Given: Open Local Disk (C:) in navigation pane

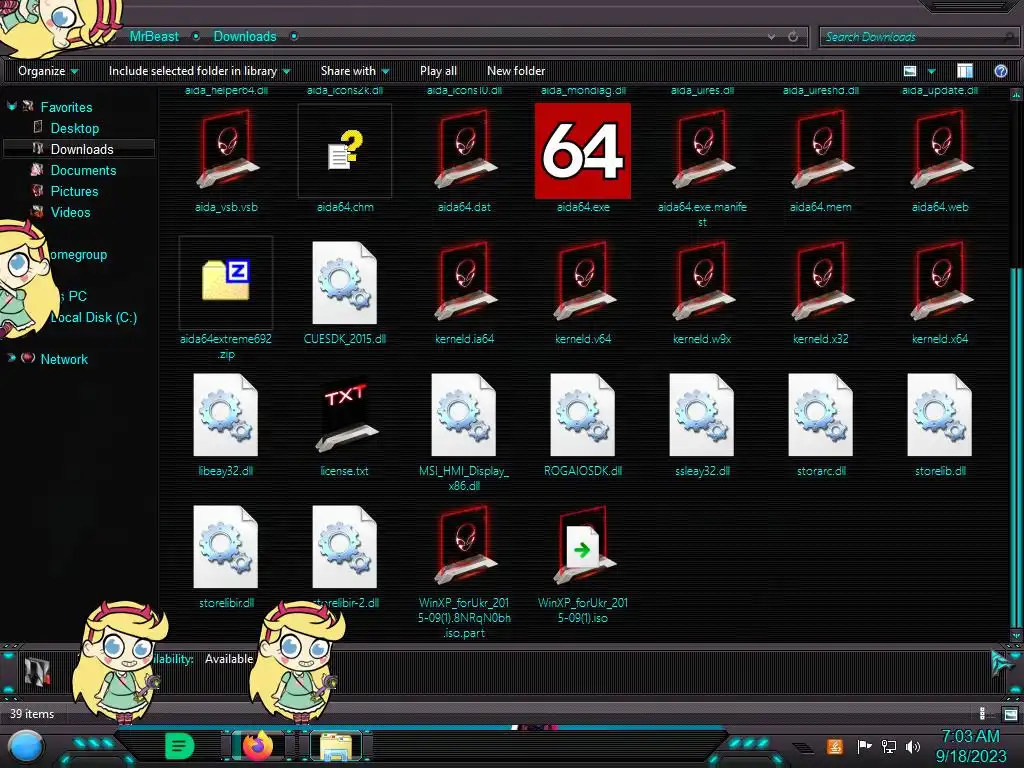Looking at the screenshot, I should pyautogui.click(x=95, y=317).
